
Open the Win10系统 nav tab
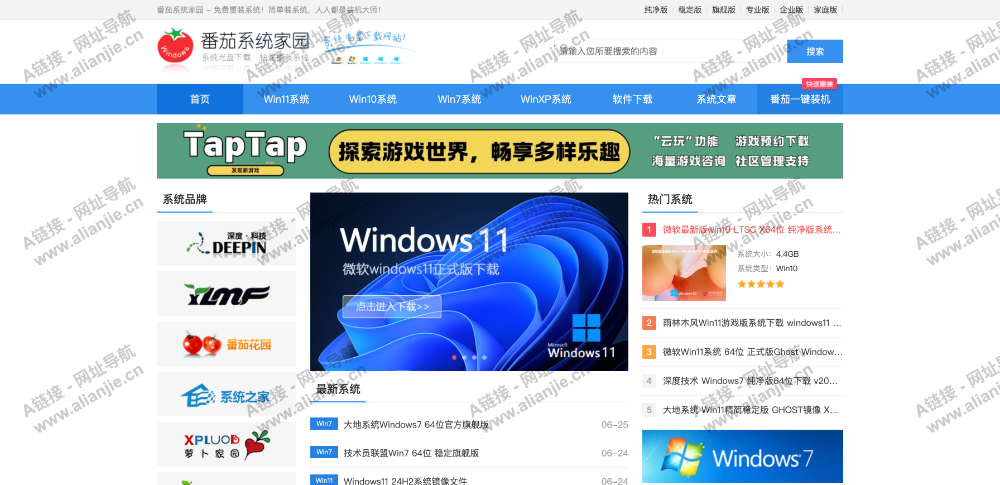coord(372,99)
